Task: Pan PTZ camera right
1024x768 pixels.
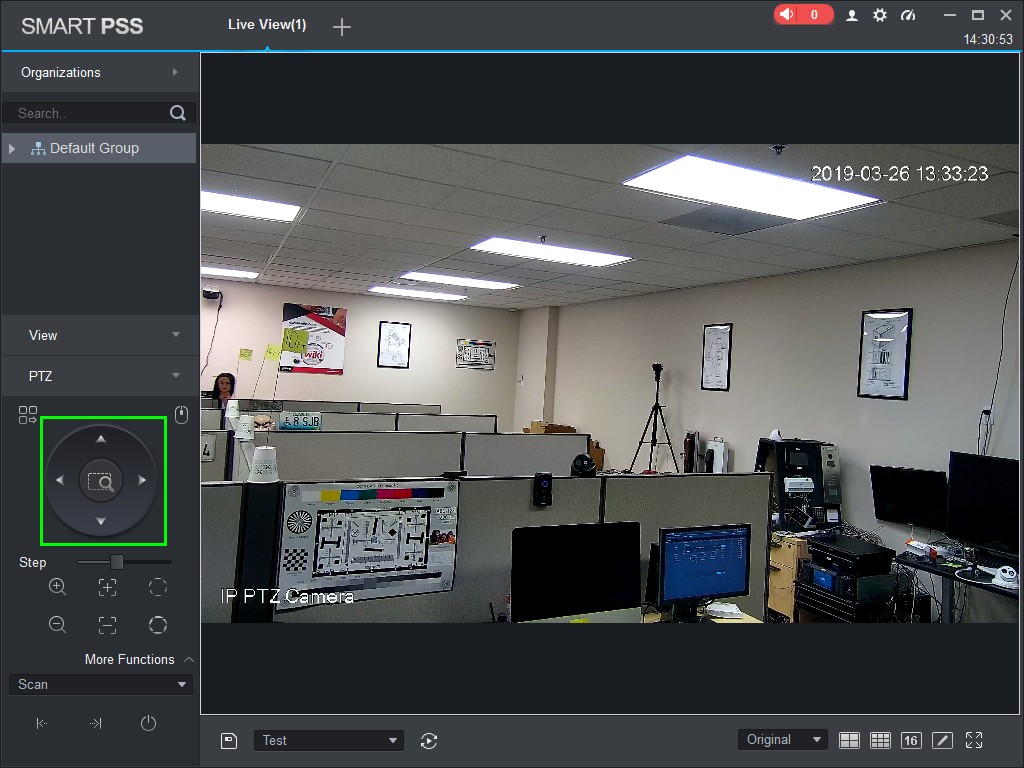Action: [x=142, y=480]
